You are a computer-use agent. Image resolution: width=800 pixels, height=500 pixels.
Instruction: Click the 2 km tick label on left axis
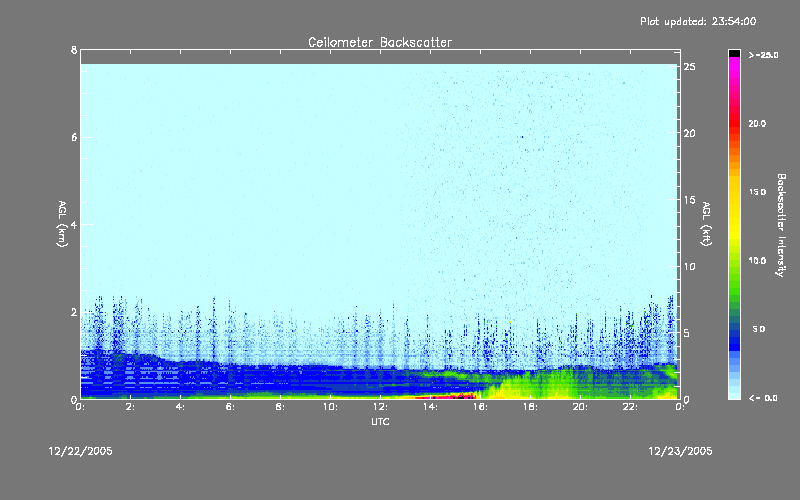(74, 312)
